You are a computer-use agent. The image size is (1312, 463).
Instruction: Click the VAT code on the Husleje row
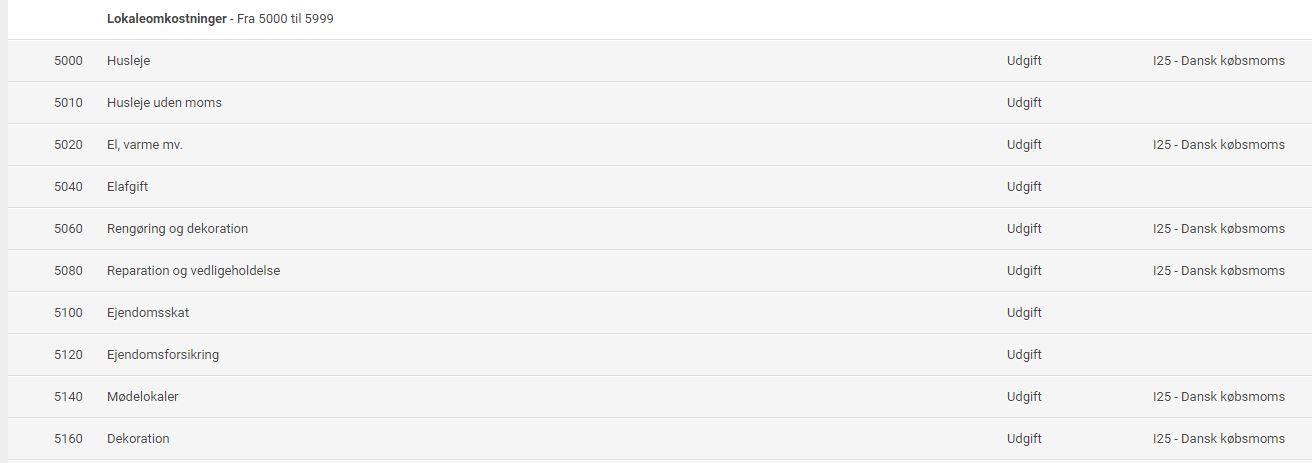pyautogui.click(x=1218, y=61)
